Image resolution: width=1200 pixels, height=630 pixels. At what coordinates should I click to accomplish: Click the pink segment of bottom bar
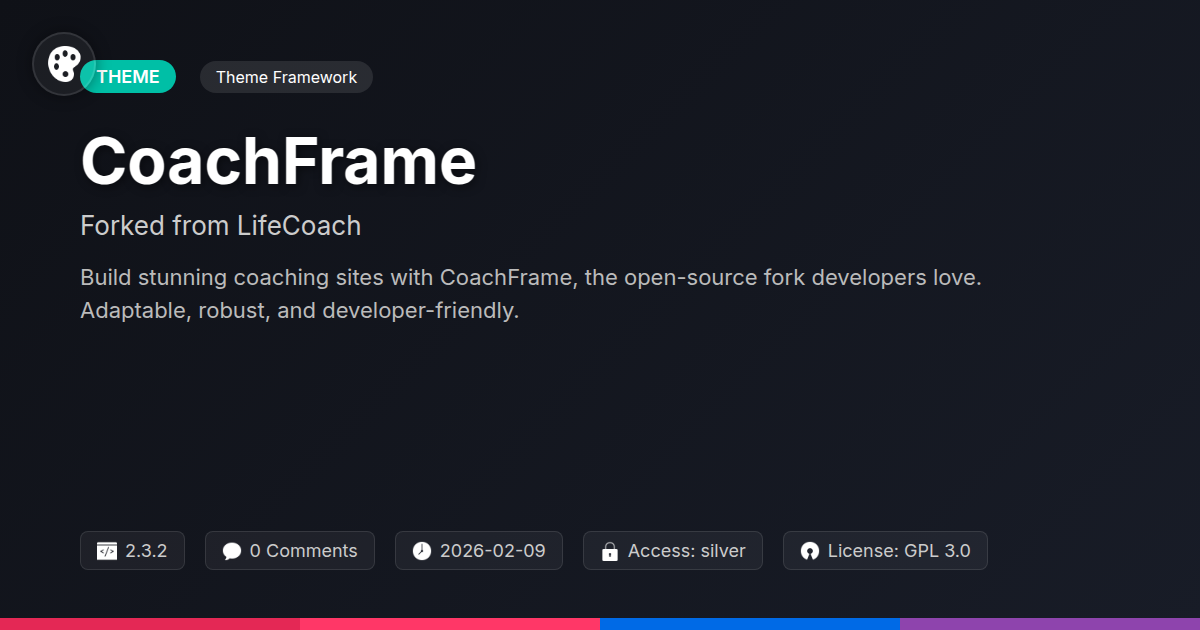(450, 623)
